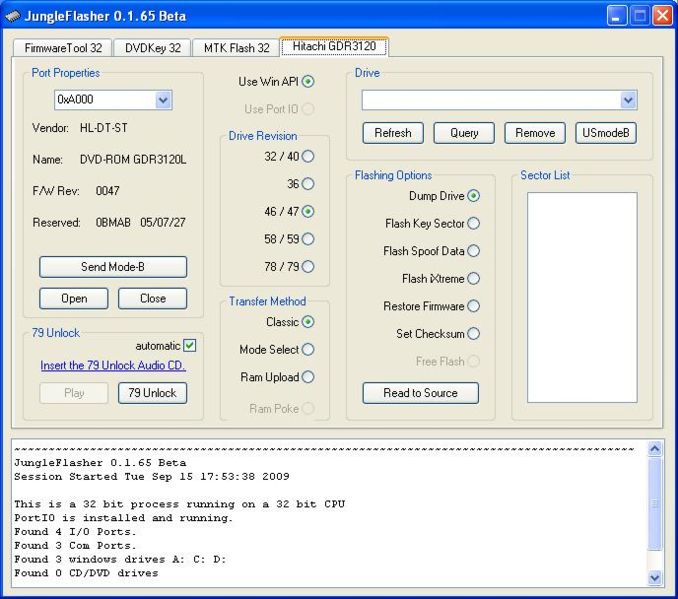Screen dimensions: 678x599
Task: Click inside the Sector List box
Action: pyautogui.click(x=582, y=298)
